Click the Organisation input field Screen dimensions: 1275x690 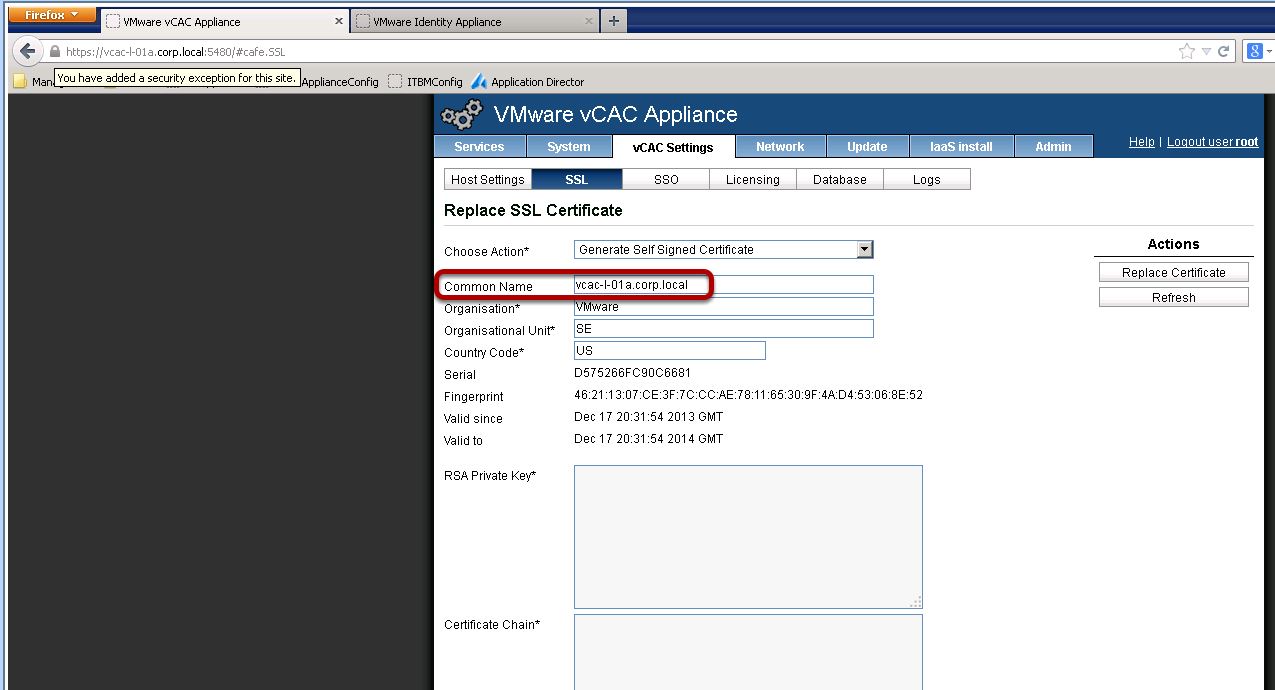click(x=724, y=307)
